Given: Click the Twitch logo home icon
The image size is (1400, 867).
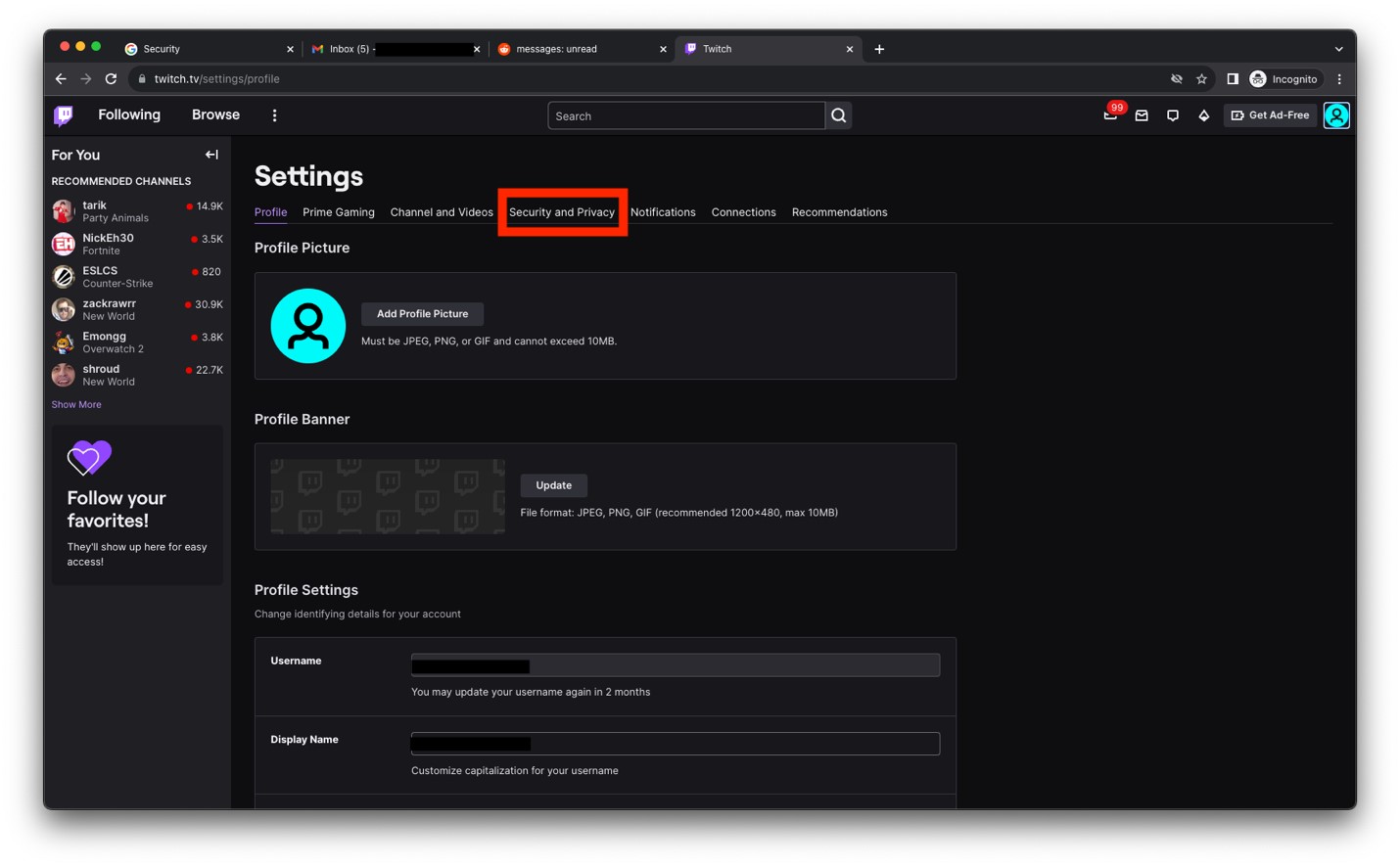Looking at the screenshot, I should click(64, 115).
